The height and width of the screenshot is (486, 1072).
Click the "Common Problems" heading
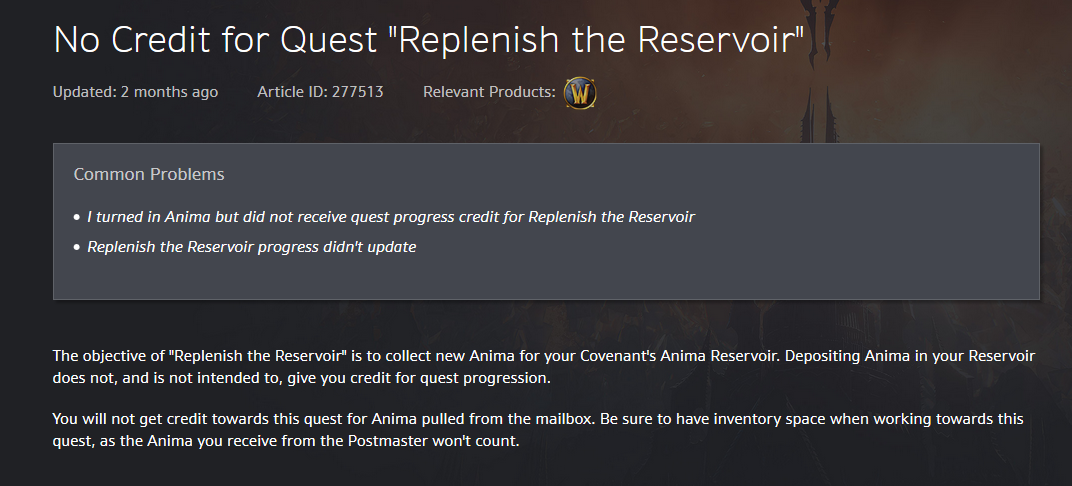[x=149, y=174]
